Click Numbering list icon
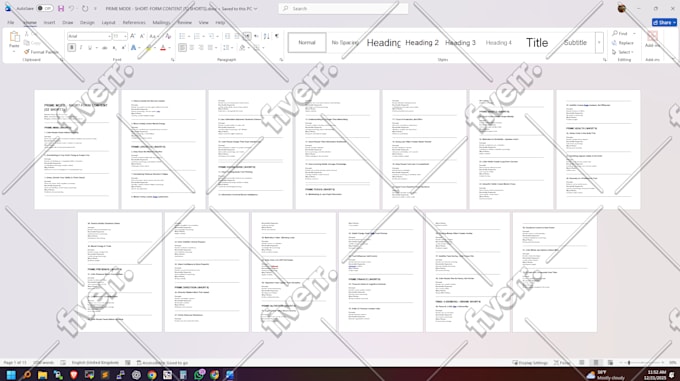The image size is (680, 381). pos(196,36)
